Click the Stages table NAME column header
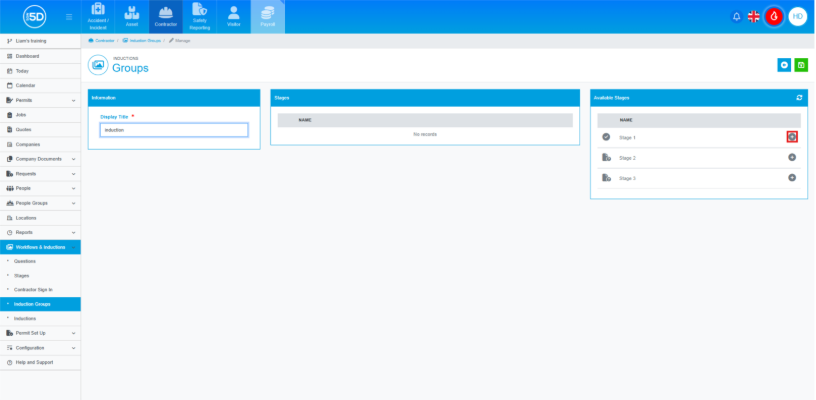Viewport: 816px width, 400px height. (x=304, y=120)
